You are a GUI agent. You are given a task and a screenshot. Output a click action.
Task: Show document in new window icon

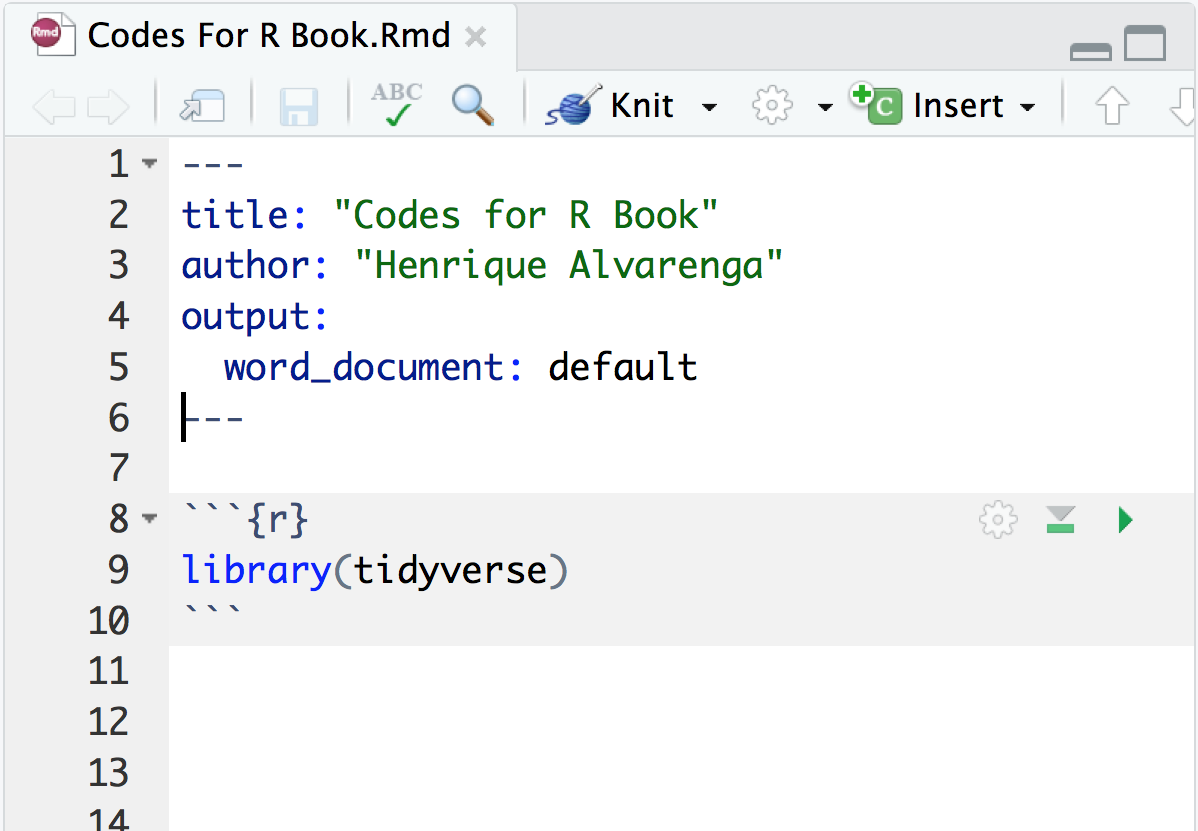202,106
